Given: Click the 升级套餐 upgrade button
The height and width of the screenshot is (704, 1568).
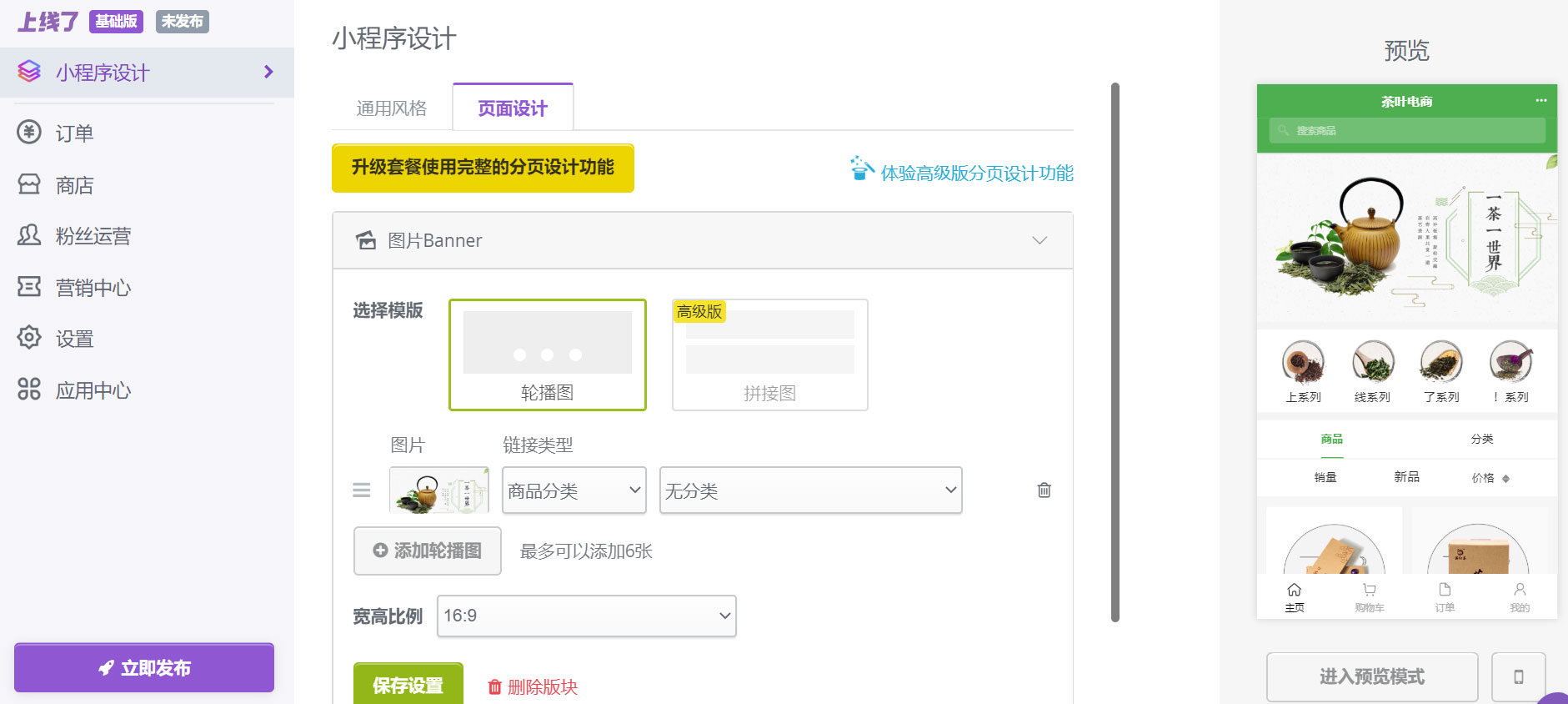Looking at the screenshot, I should pos(483,168).
